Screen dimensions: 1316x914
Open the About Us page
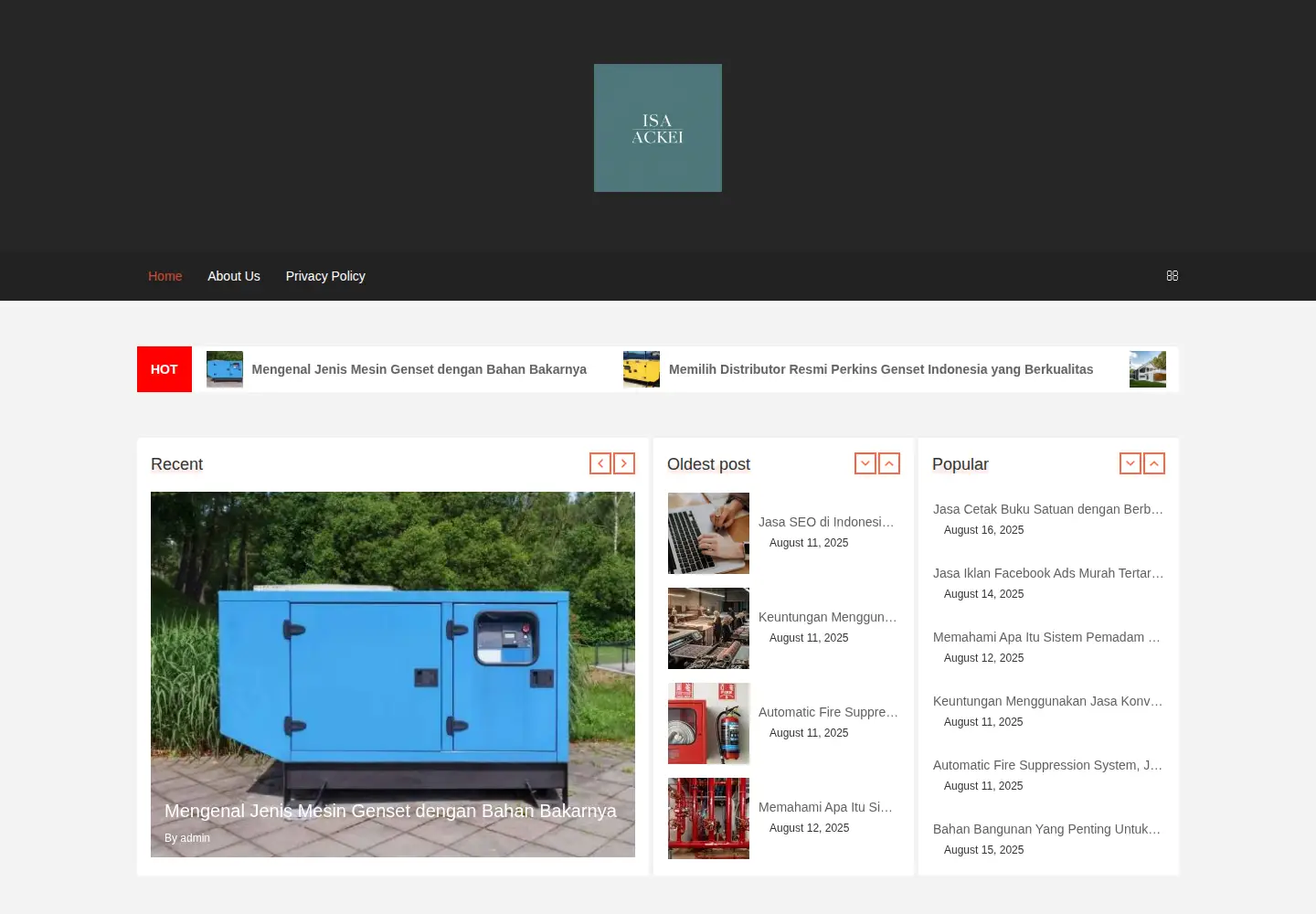click(234, 276)
